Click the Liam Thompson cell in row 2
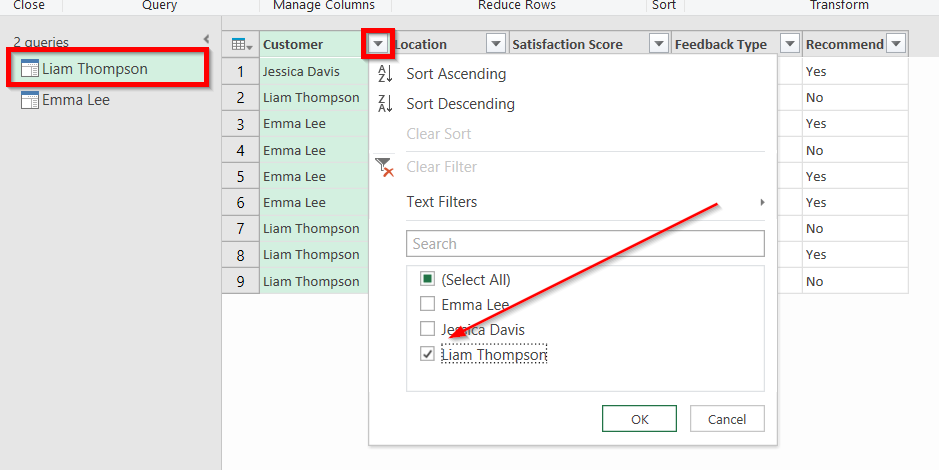 coord(314,98)
